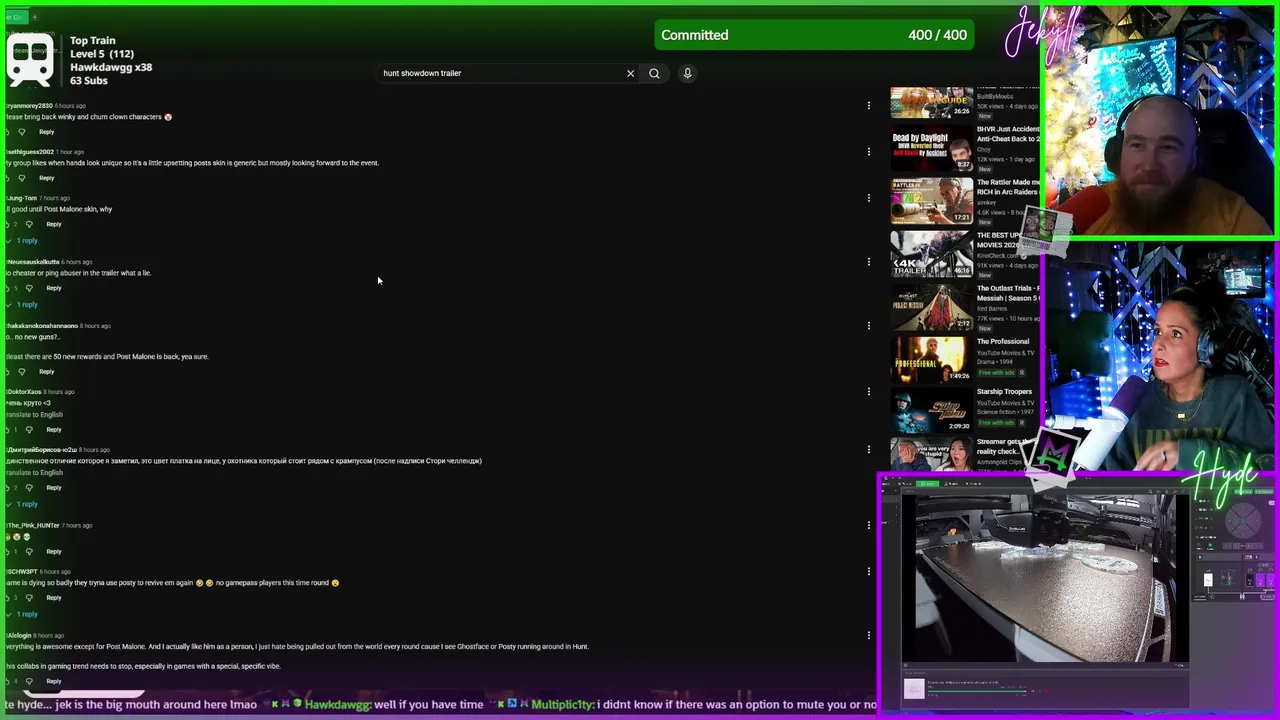1280x720 pixels.
Task: Open the 4K Trailer best movies thumbnail
Action: tap(932, 254)
